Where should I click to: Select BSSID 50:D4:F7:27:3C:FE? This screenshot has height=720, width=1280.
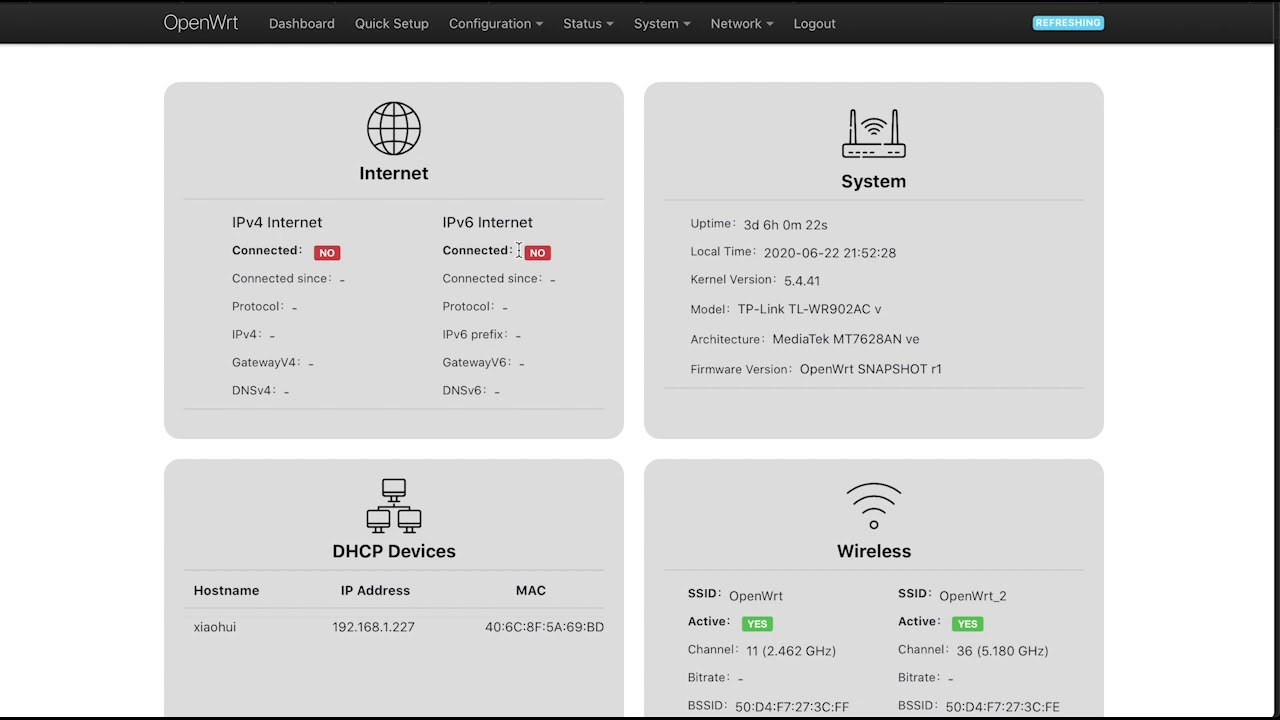1003,707
